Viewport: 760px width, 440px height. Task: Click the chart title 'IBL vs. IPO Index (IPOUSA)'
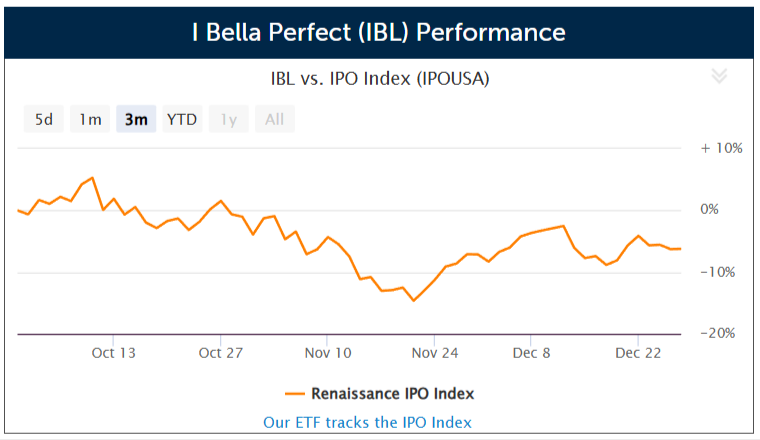pyautogui.click(x=380, y=79)
